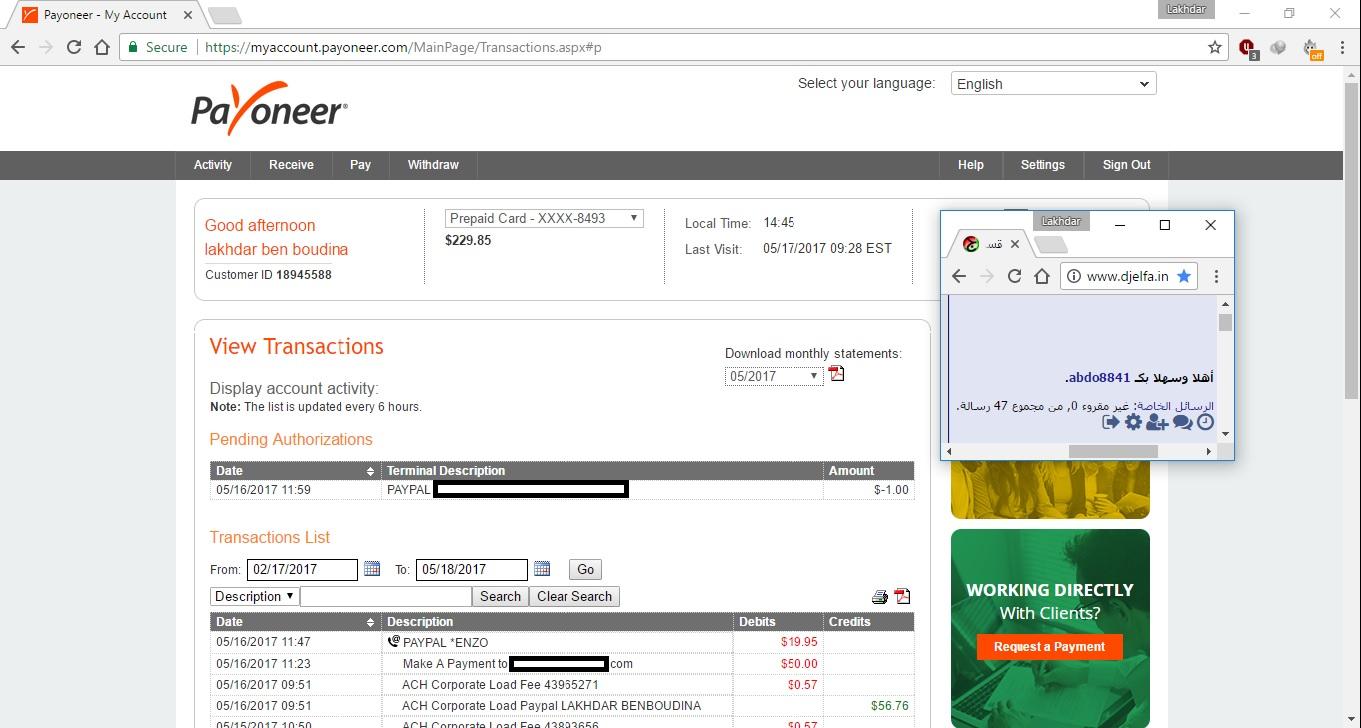The height and width of the screenshot is (728, 1361).
Task: Click the djelfa.in window vertical scrollbar thumb
Action: (1225, 322)
